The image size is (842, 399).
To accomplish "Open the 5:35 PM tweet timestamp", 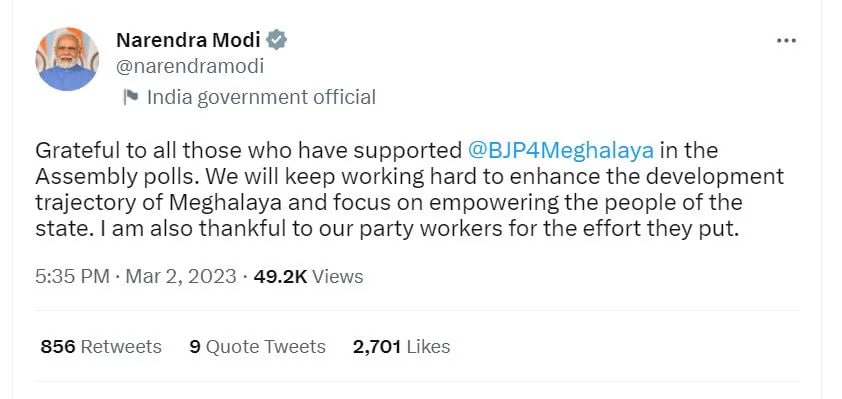I will coord(72,277).
